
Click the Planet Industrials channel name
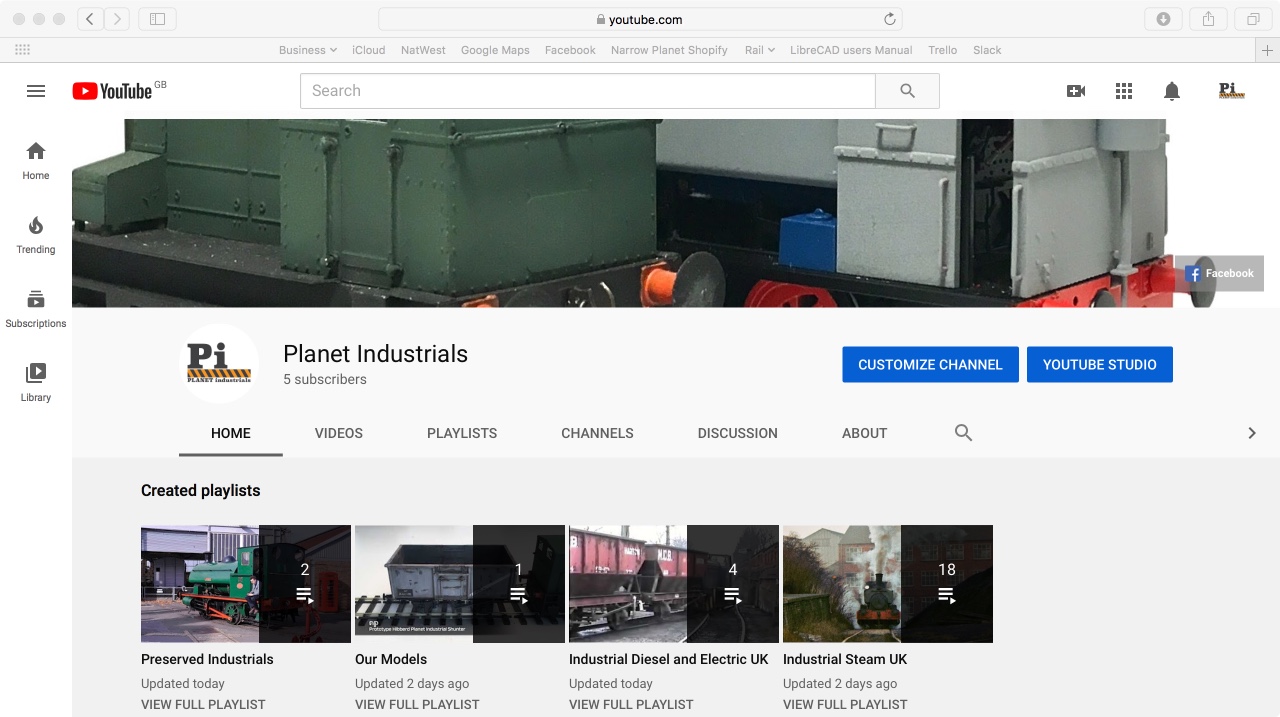[375, 354]
